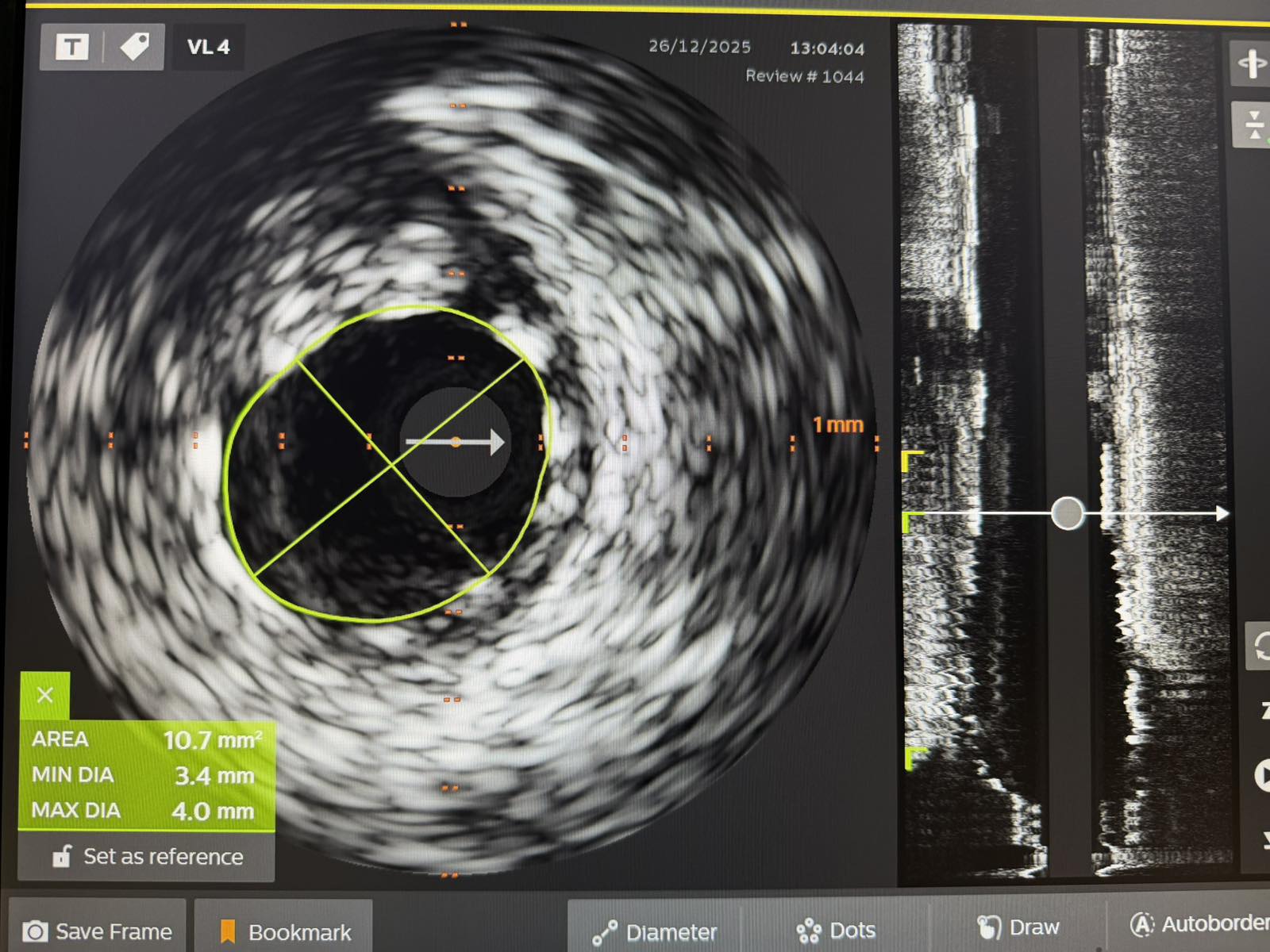The width and height of the screenshot is (1270, 952).
Task: Click the longitudinal view frame slider handle
Action: pos(1068,513)
